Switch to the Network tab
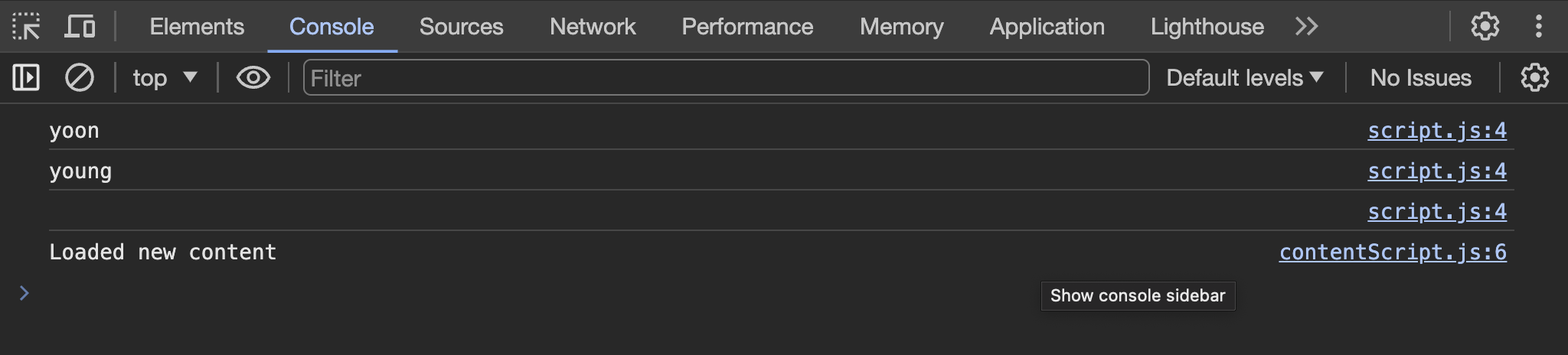 tap(593, 27)
